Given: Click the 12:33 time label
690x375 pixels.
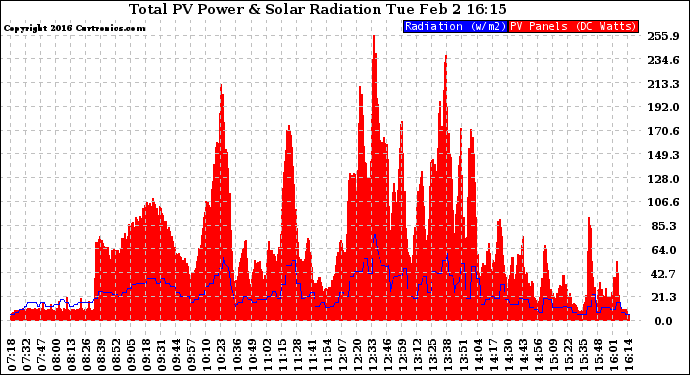Looking at the screenshot, I should click(x=372, y=355).
